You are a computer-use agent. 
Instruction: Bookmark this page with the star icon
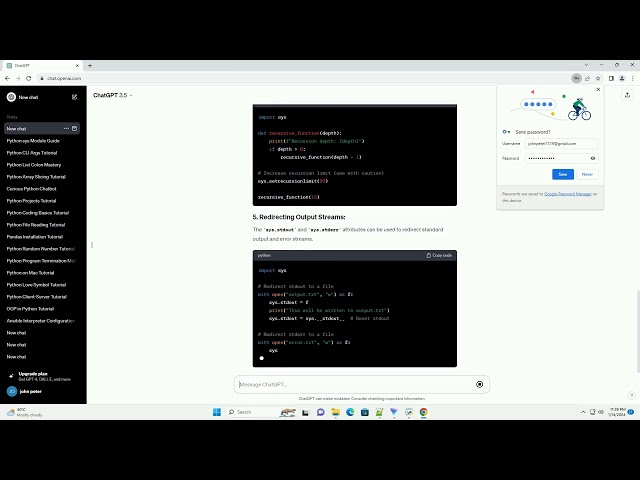pyautogui.click(x=598, y=78)
